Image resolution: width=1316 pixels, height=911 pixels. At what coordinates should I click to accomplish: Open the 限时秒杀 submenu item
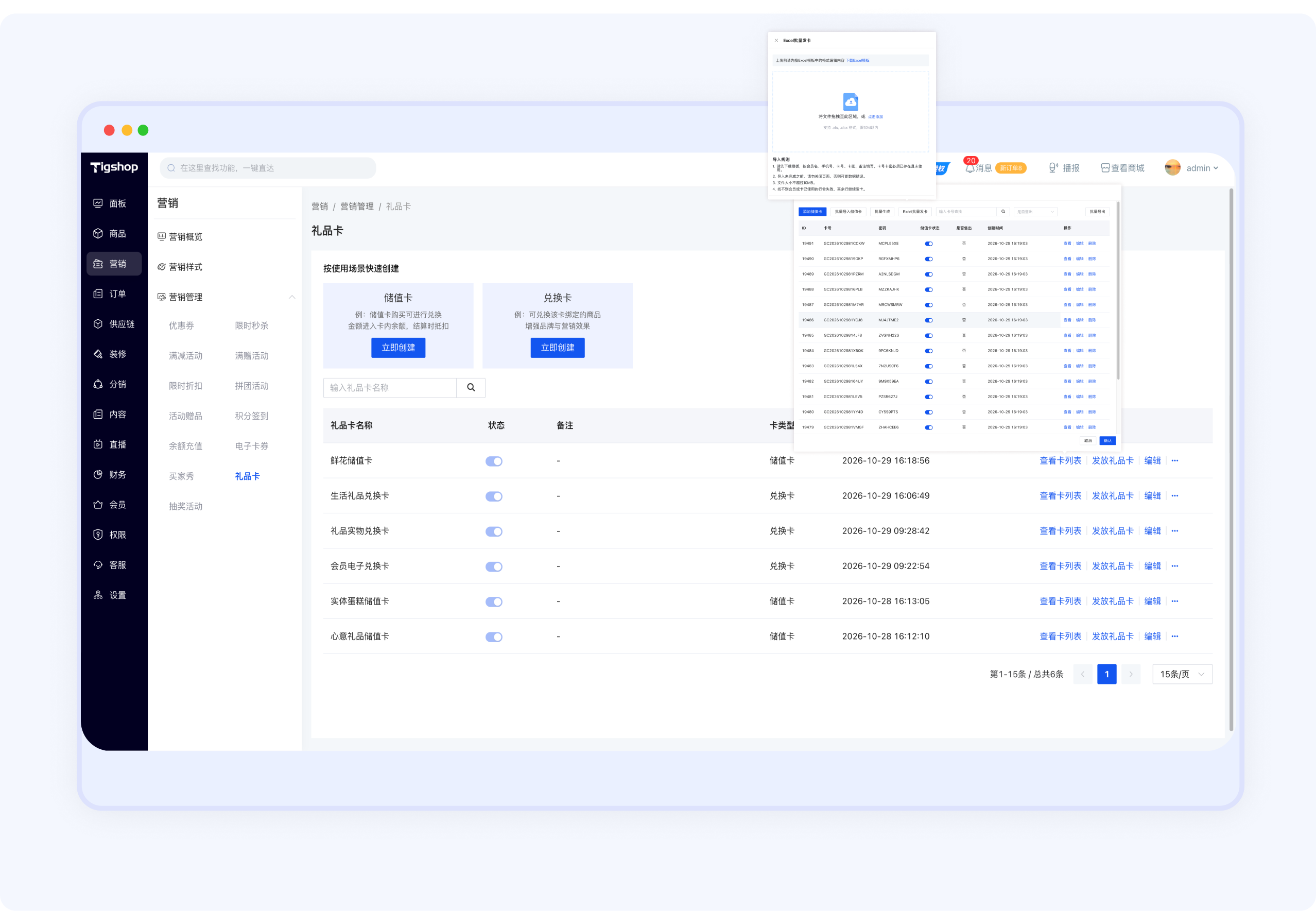pos(252,325)
